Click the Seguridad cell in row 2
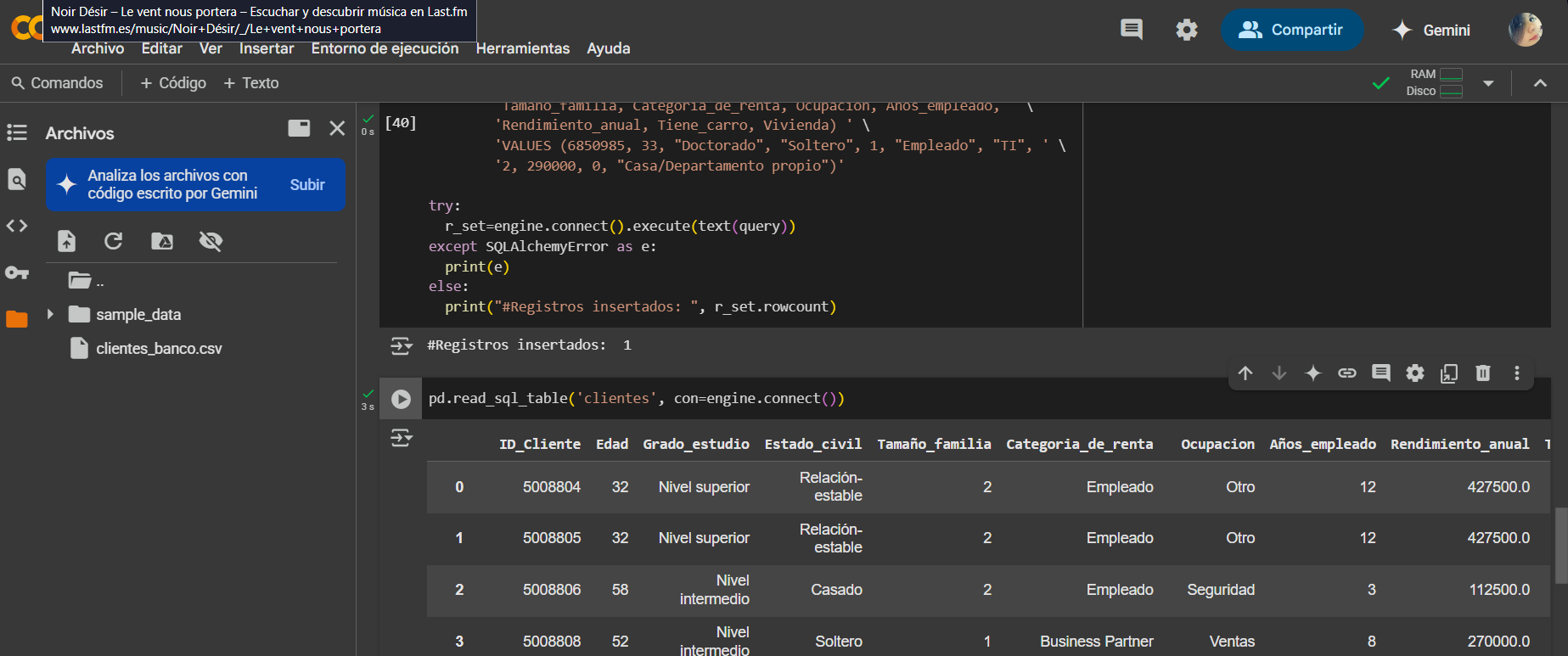Image resolution: width=1568 pixels, height=656 pixels. [1221, 590]
